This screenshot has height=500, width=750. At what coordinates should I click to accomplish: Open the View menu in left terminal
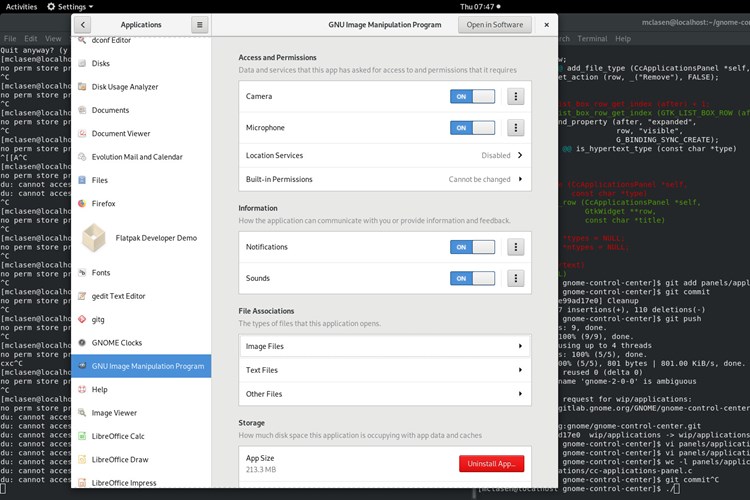(x=53, y=39)
